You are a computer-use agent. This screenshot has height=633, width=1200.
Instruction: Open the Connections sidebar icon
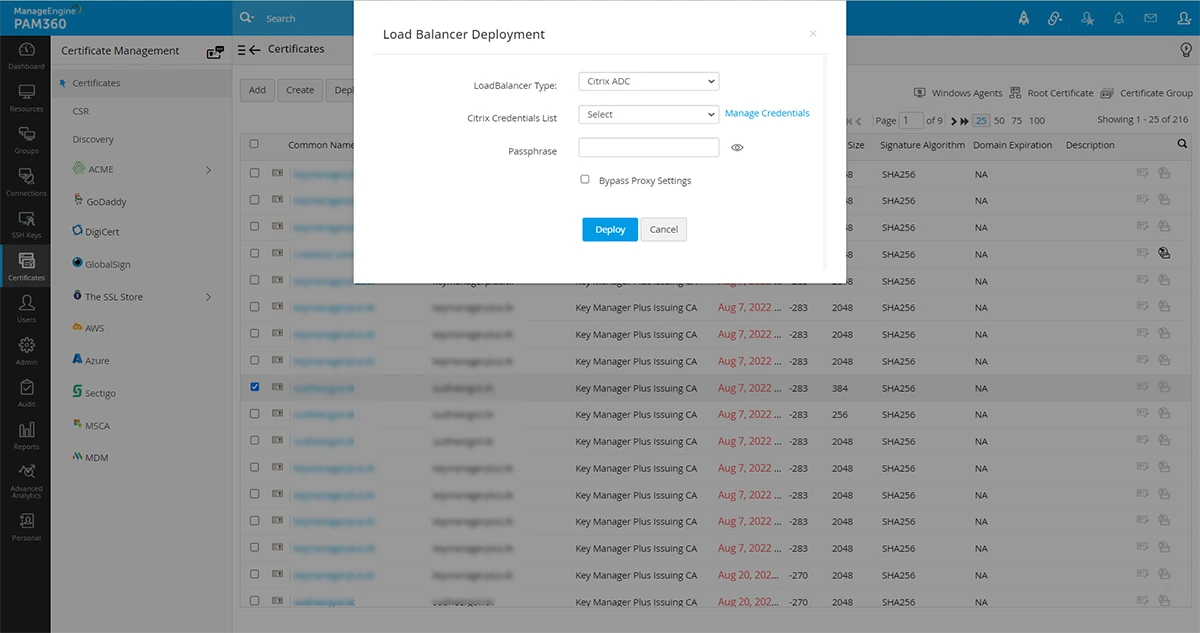coord(26,182)
